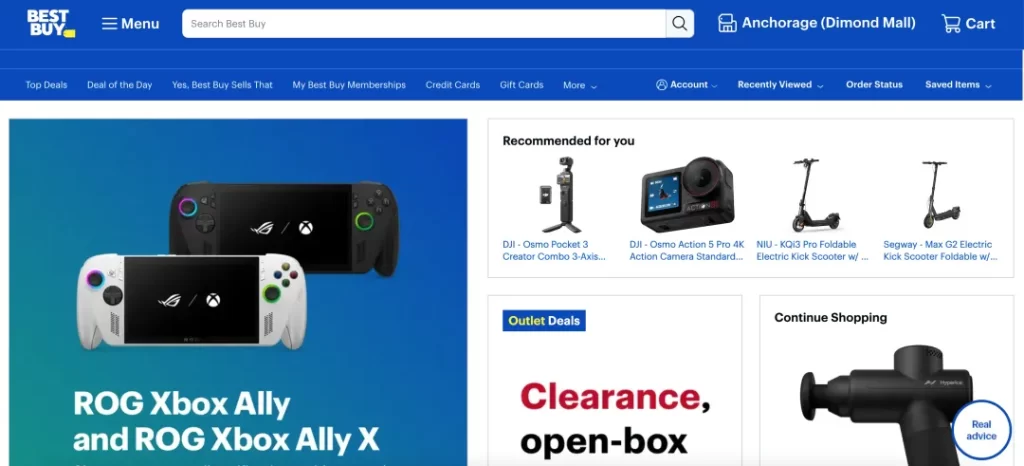Viewport: 1024px width, 466px height.
Task: Click the search magnifier icon
Action: (679, 23)
